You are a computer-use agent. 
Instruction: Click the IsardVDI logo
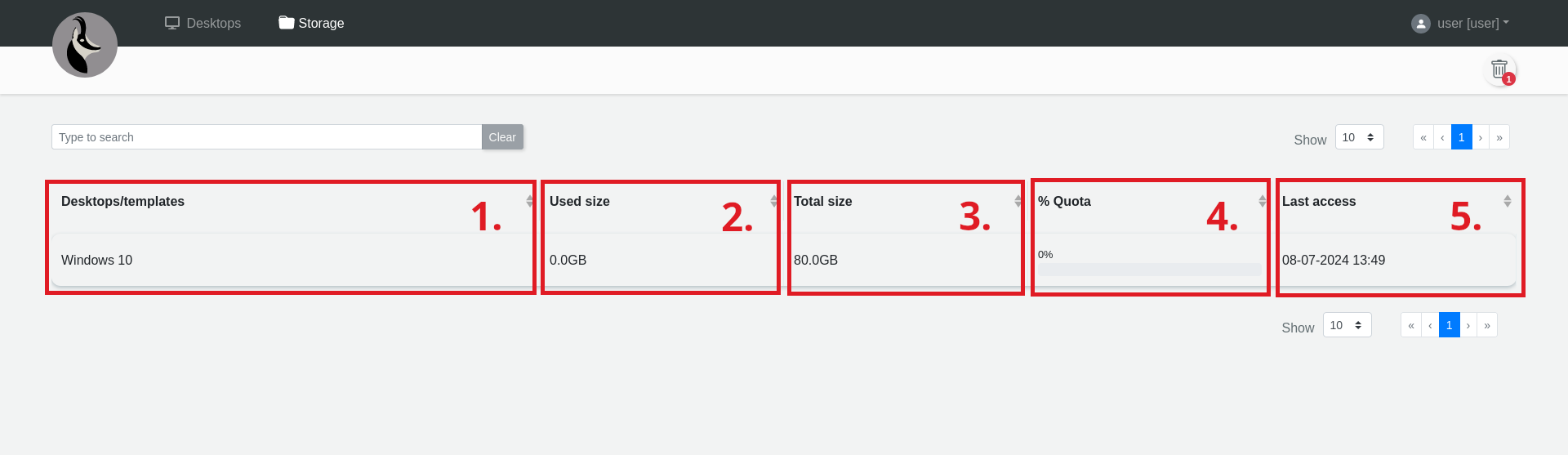pos(85,45)
